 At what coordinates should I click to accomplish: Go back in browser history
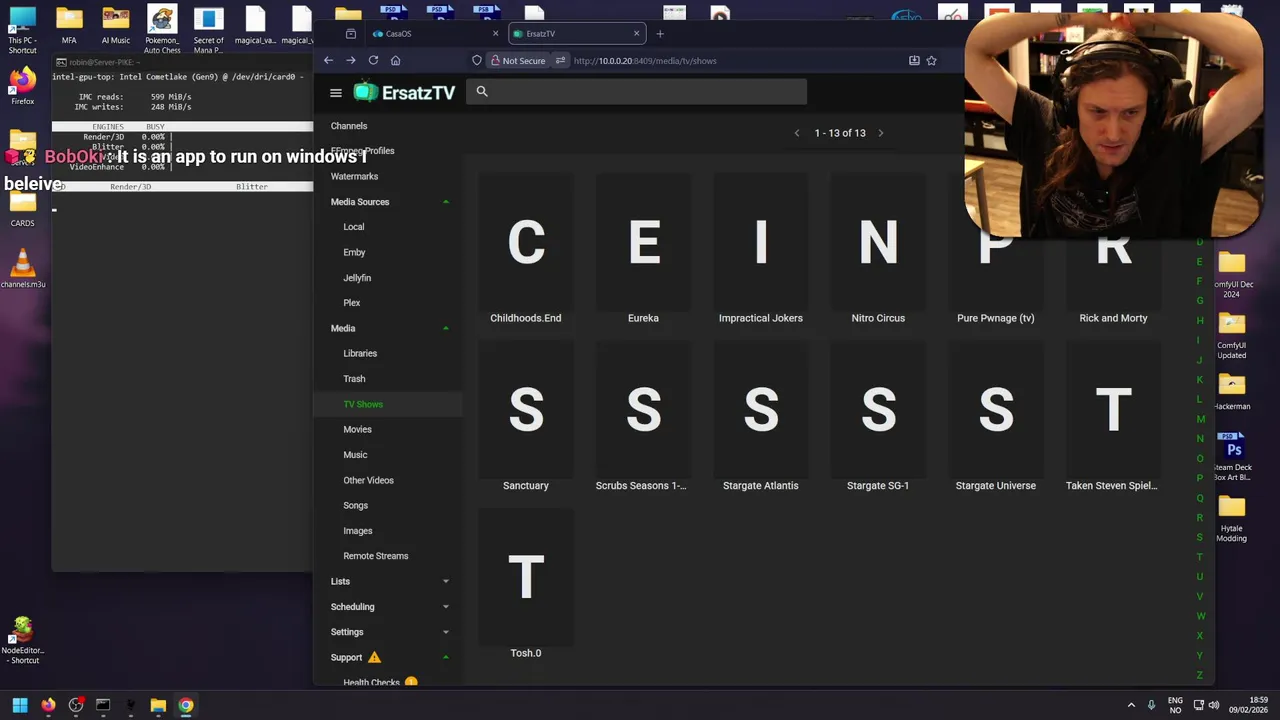[x=328, y=61]
